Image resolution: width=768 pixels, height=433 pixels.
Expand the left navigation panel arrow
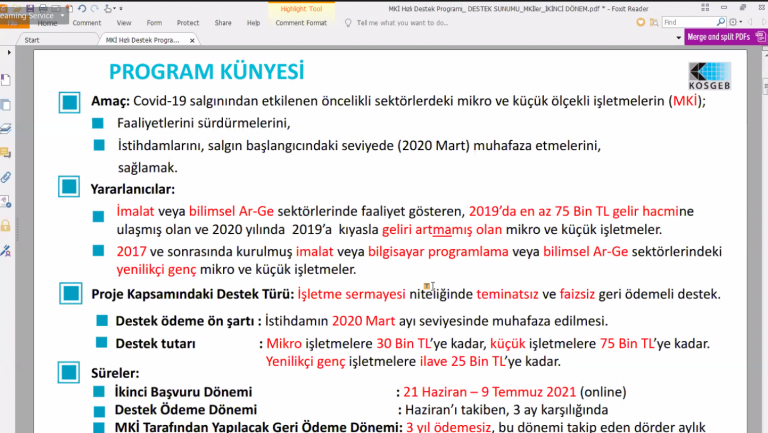[9, 52]
